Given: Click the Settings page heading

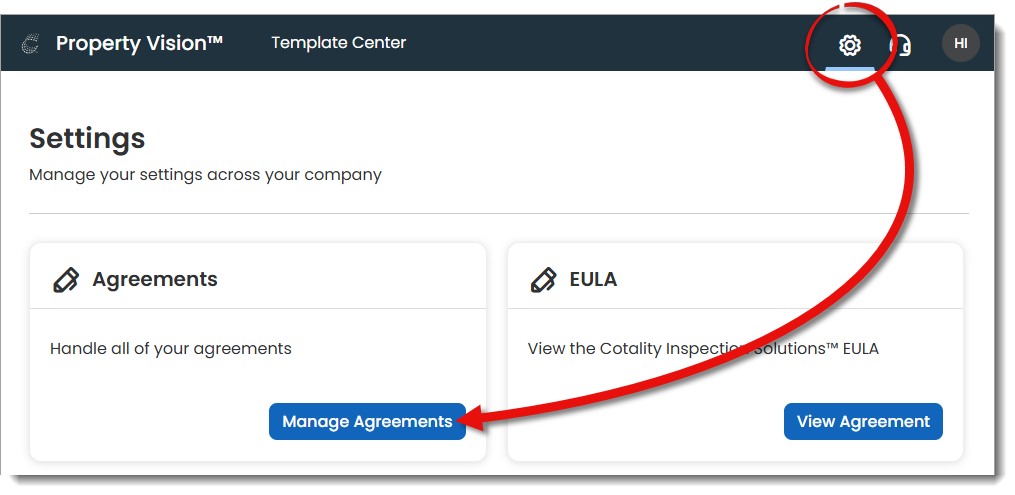Looking at the screenshot, I should click(x=87, y=138).
